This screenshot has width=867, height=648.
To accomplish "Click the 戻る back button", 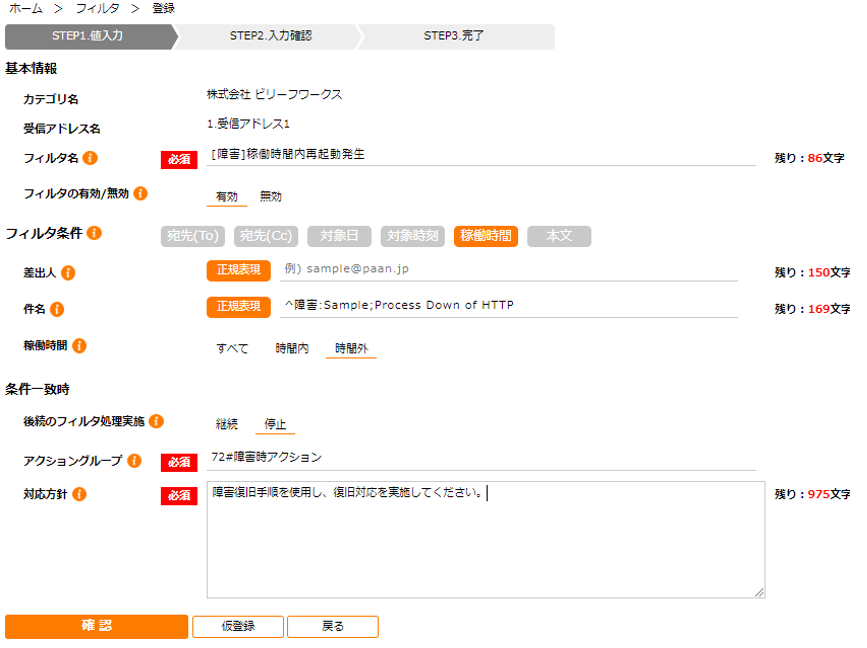I will pyautogui.click(x=333, y=627).
